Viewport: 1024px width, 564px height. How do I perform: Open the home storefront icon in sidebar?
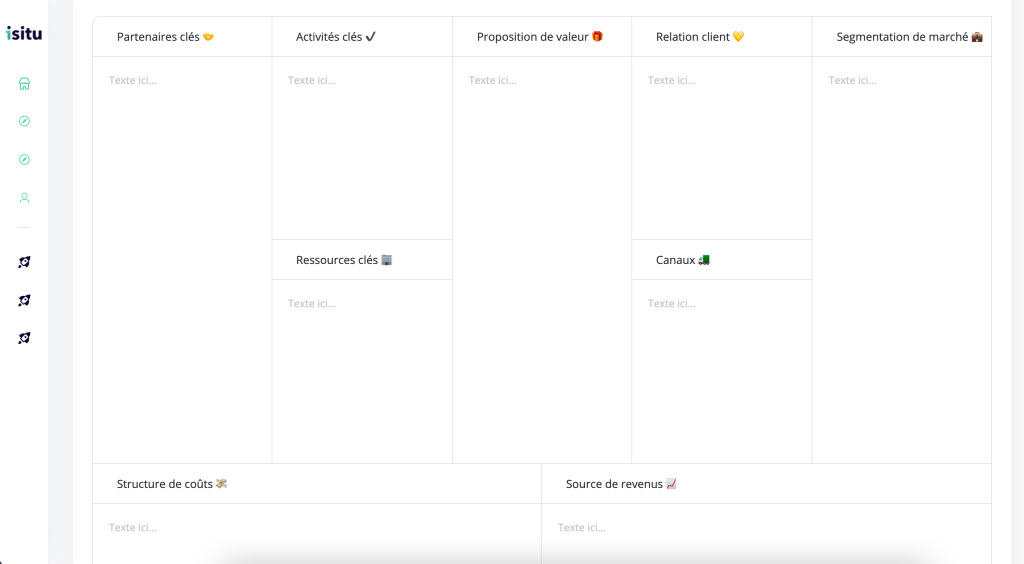[24, 84]
